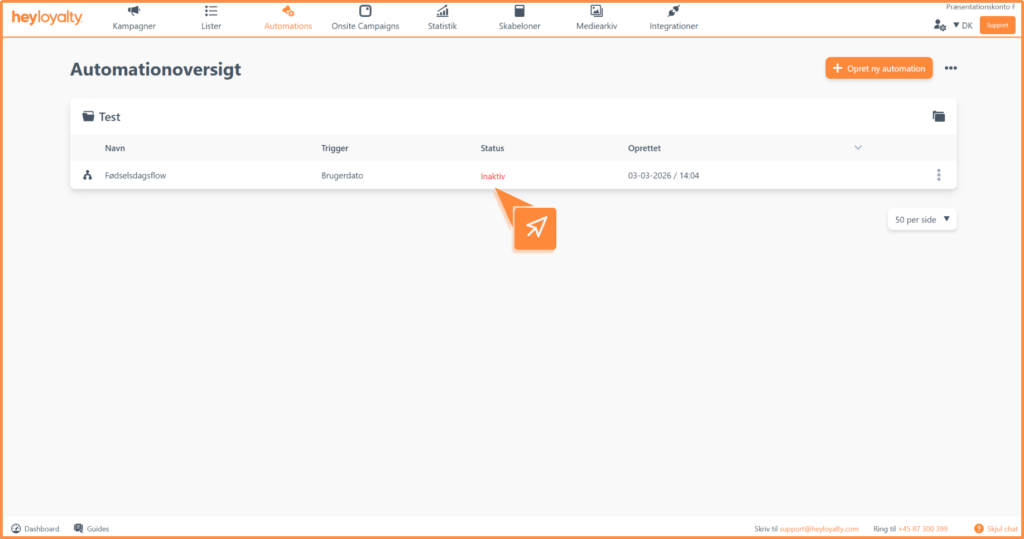This screenshot has height=539, width=1024.
Task: Expand the DK language dropdown
Action: coord(962,25)
